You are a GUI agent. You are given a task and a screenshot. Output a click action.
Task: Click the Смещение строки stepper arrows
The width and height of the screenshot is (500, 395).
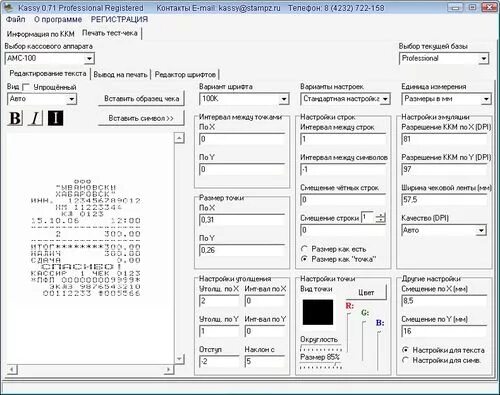pyautogui.click(x=380, y=218)
